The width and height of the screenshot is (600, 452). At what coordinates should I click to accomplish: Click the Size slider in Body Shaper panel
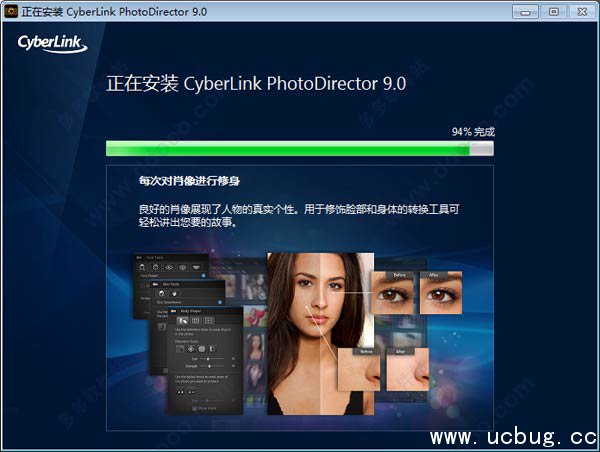click(x=215, y=356)
